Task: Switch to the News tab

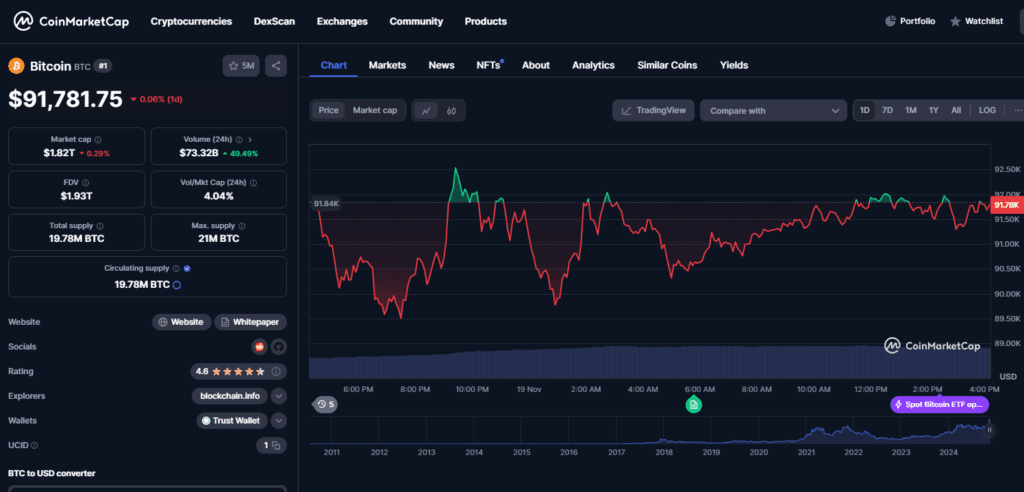Action: click(x=441, y=65)
